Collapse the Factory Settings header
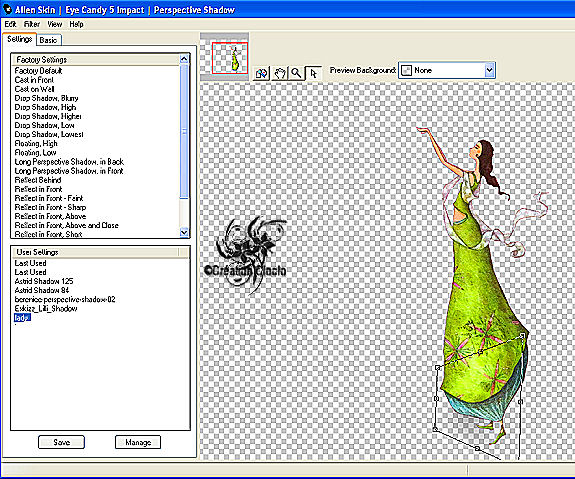 click(96, 59)
